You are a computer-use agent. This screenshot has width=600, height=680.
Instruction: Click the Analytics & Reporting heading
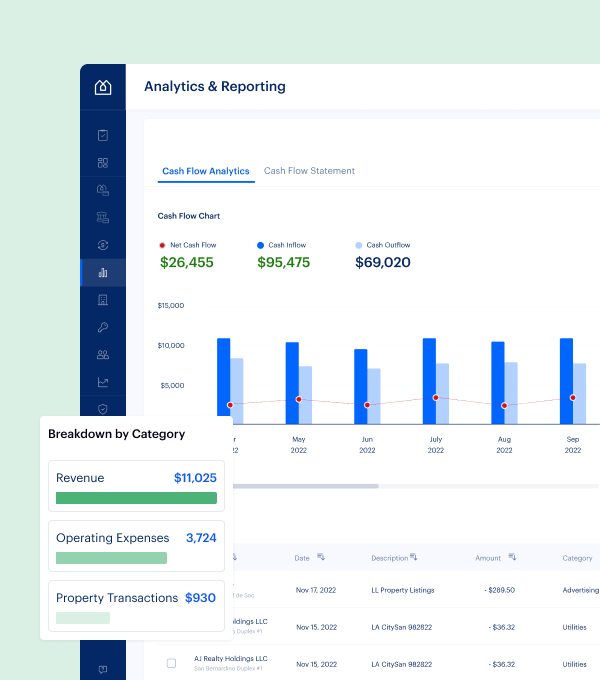[x=215, y=86]
